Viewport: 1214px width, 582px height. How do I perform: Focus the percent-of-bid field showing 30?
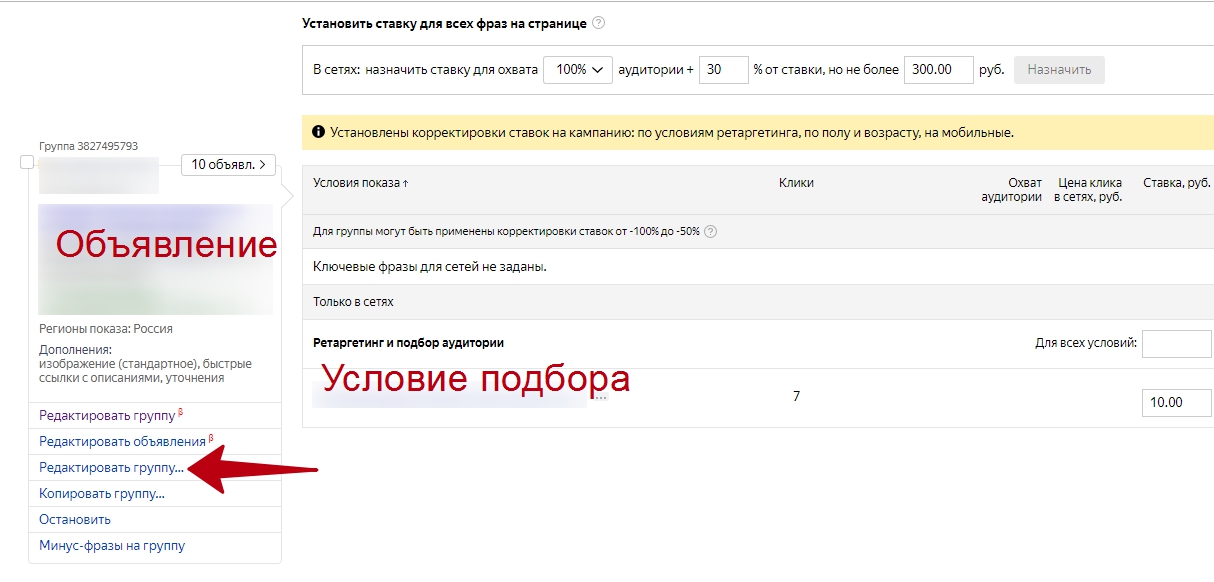(723, 70)
